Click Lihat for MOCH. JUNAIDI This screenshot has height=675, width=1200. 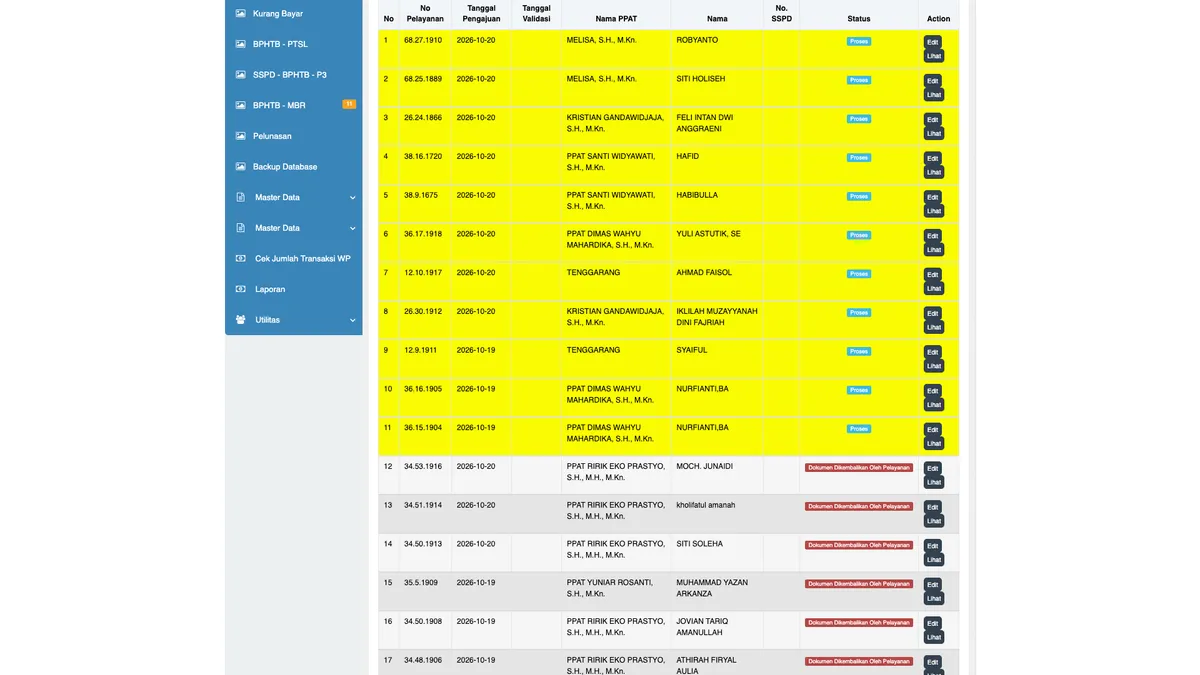point(934,482)
